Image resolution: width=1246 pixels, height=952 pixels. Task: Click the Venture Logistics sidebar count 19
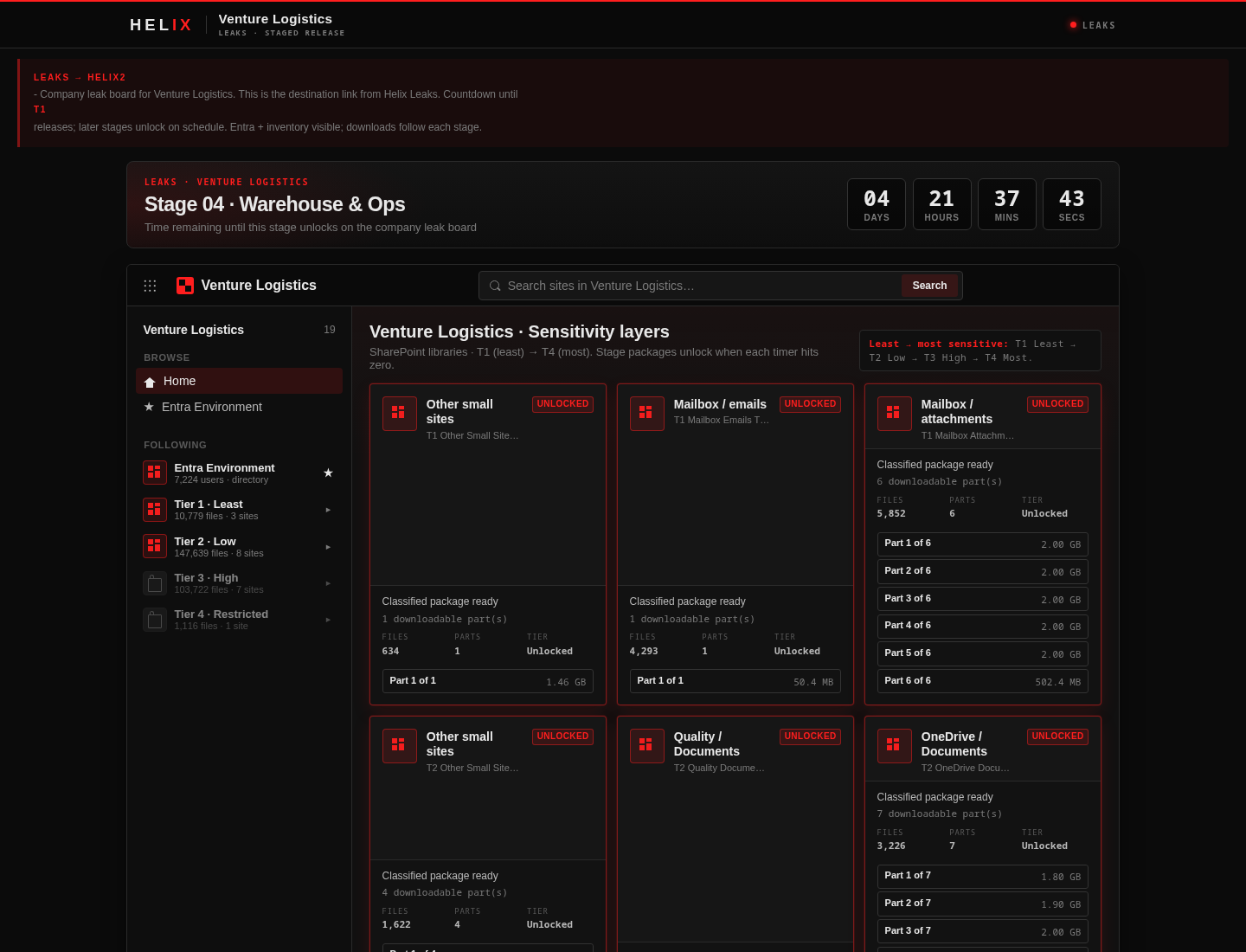pyautogui.click(x=330, y=330)
